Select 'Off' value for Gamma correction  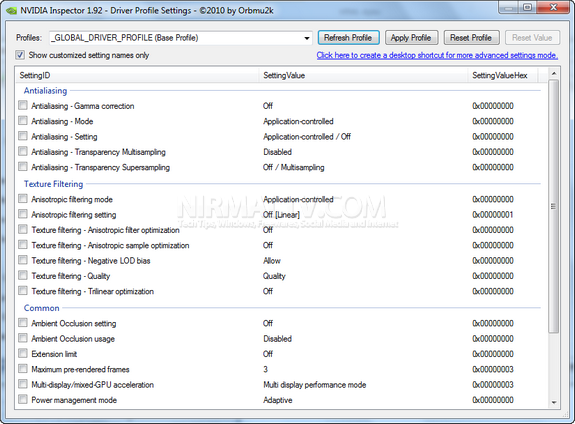pos(268,106)
